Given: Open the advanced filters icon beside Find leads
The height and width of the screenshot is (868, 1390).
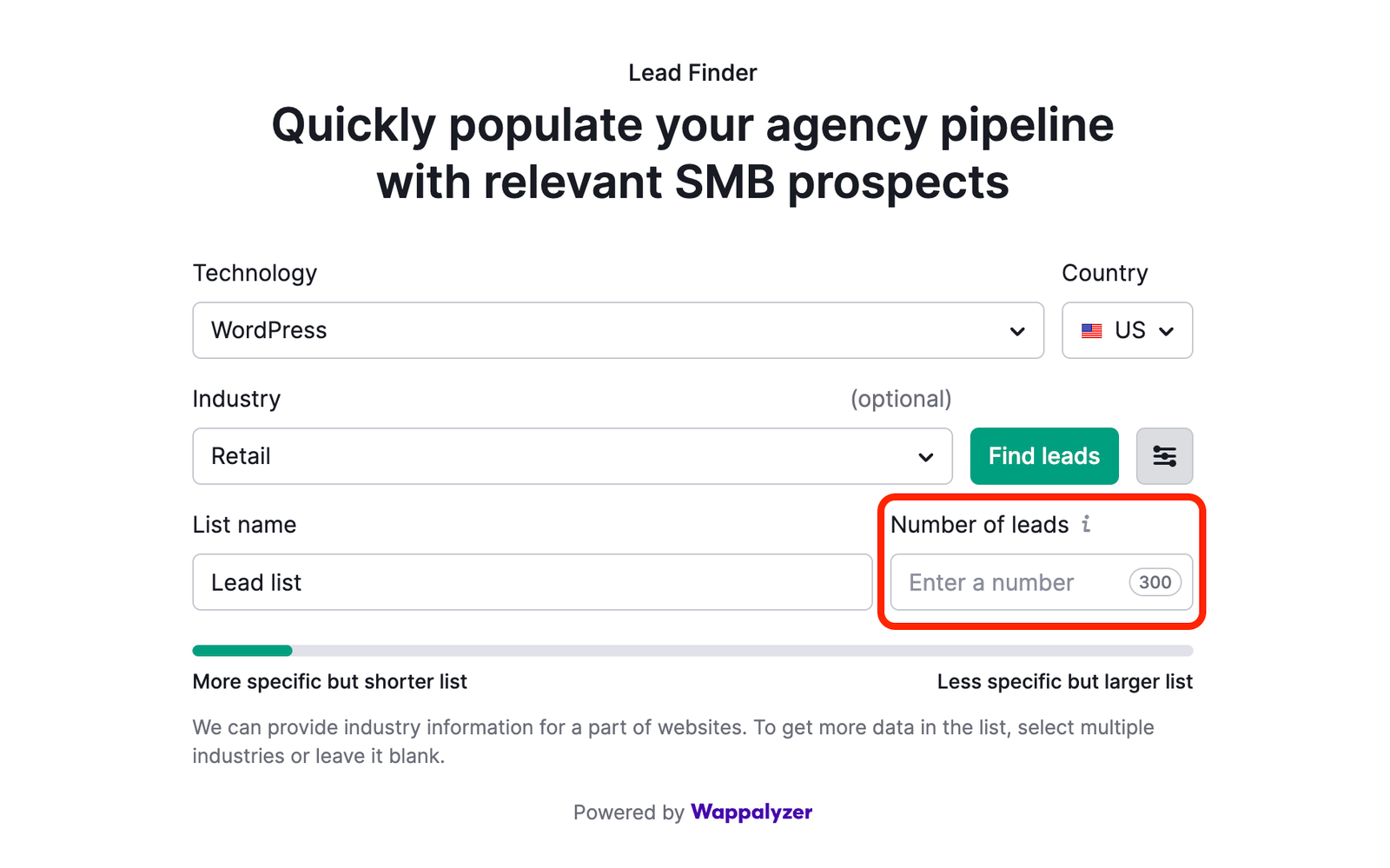Looking at the screenshot, I should click(x=1164, y=455).
